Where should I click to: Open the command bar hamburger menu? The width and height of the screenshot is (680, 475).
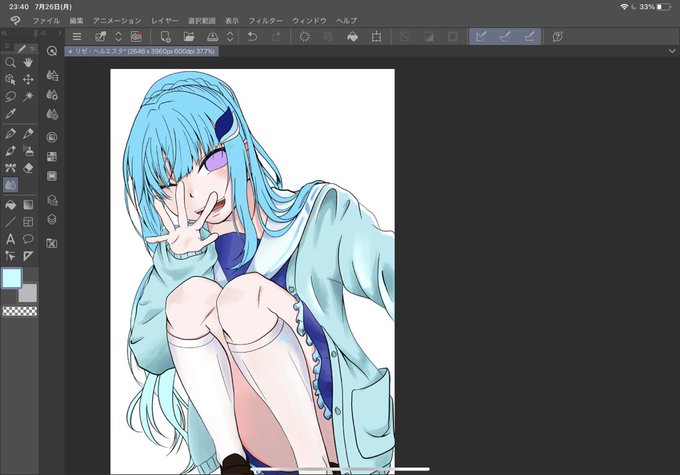coord(77,37)
